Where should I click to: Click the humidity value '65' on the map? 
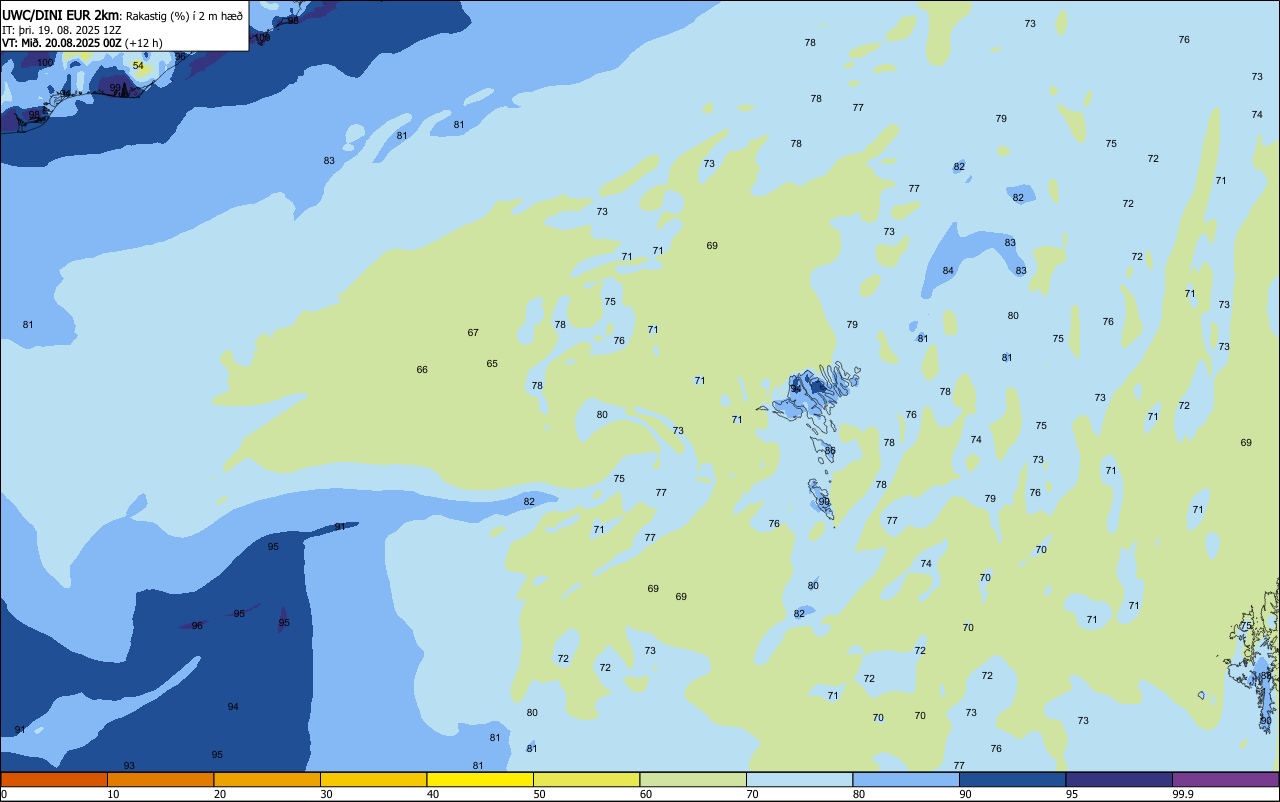tap(492, 364)
